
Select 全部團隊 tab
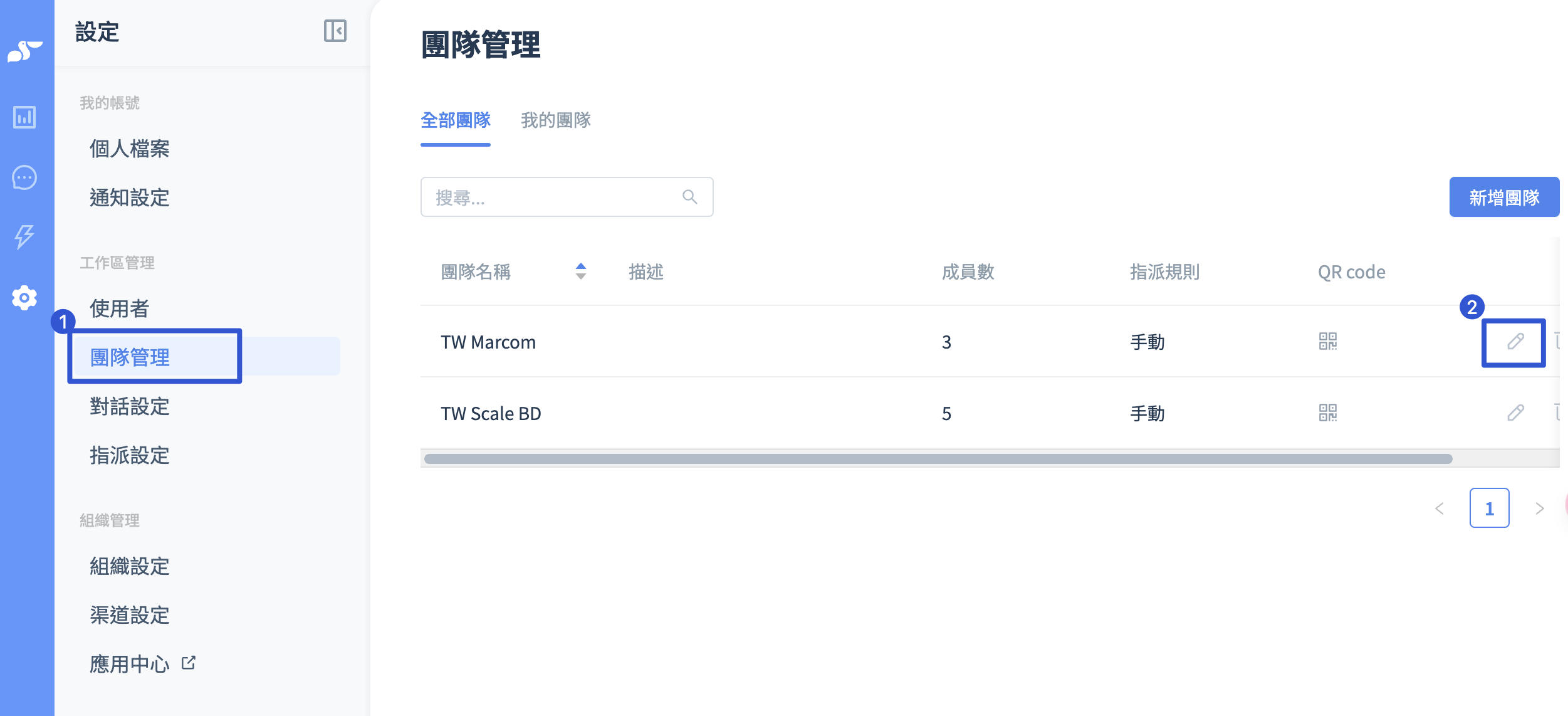456,120
